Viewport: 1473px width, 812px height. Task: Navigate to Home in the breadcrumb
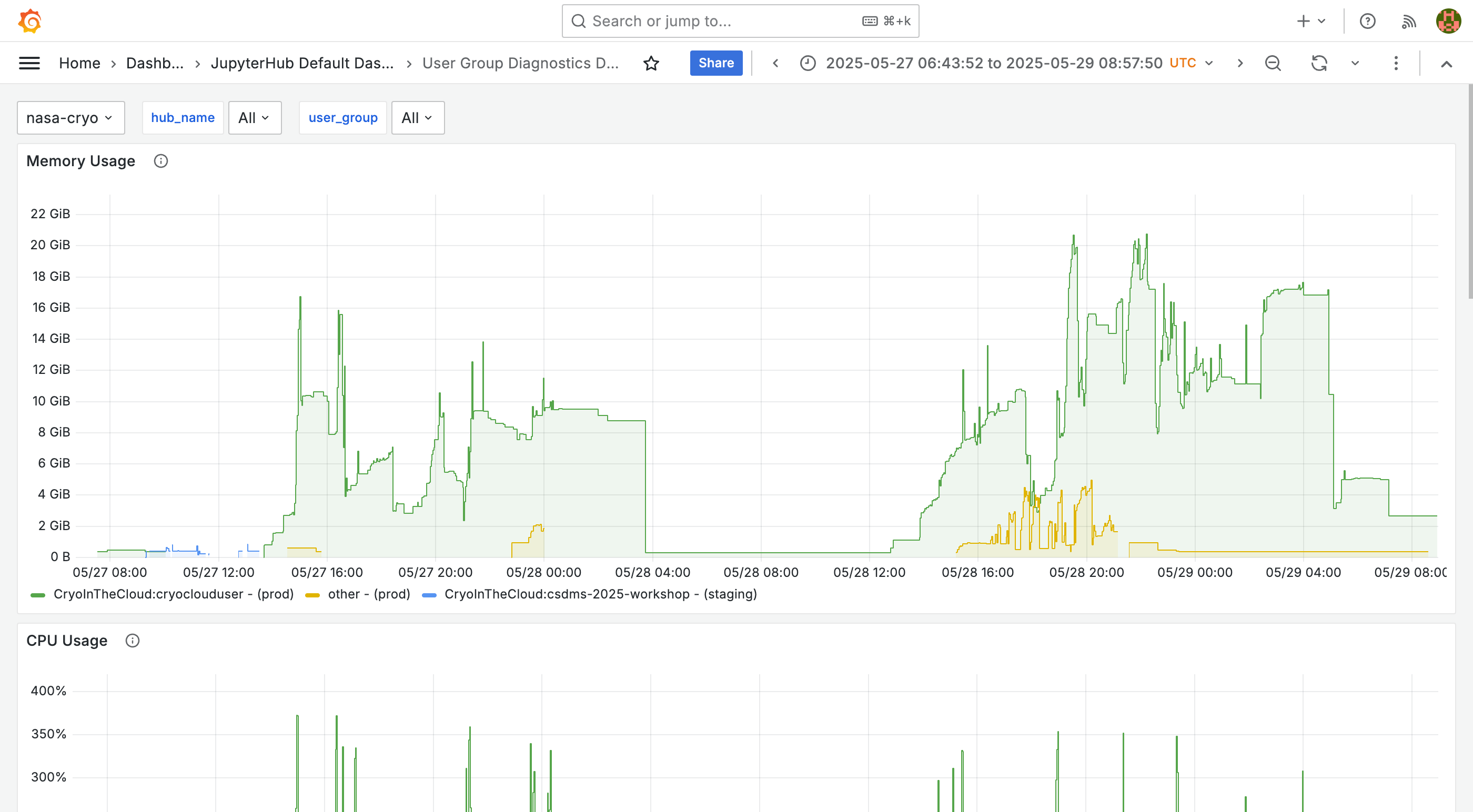coord(79,63)
